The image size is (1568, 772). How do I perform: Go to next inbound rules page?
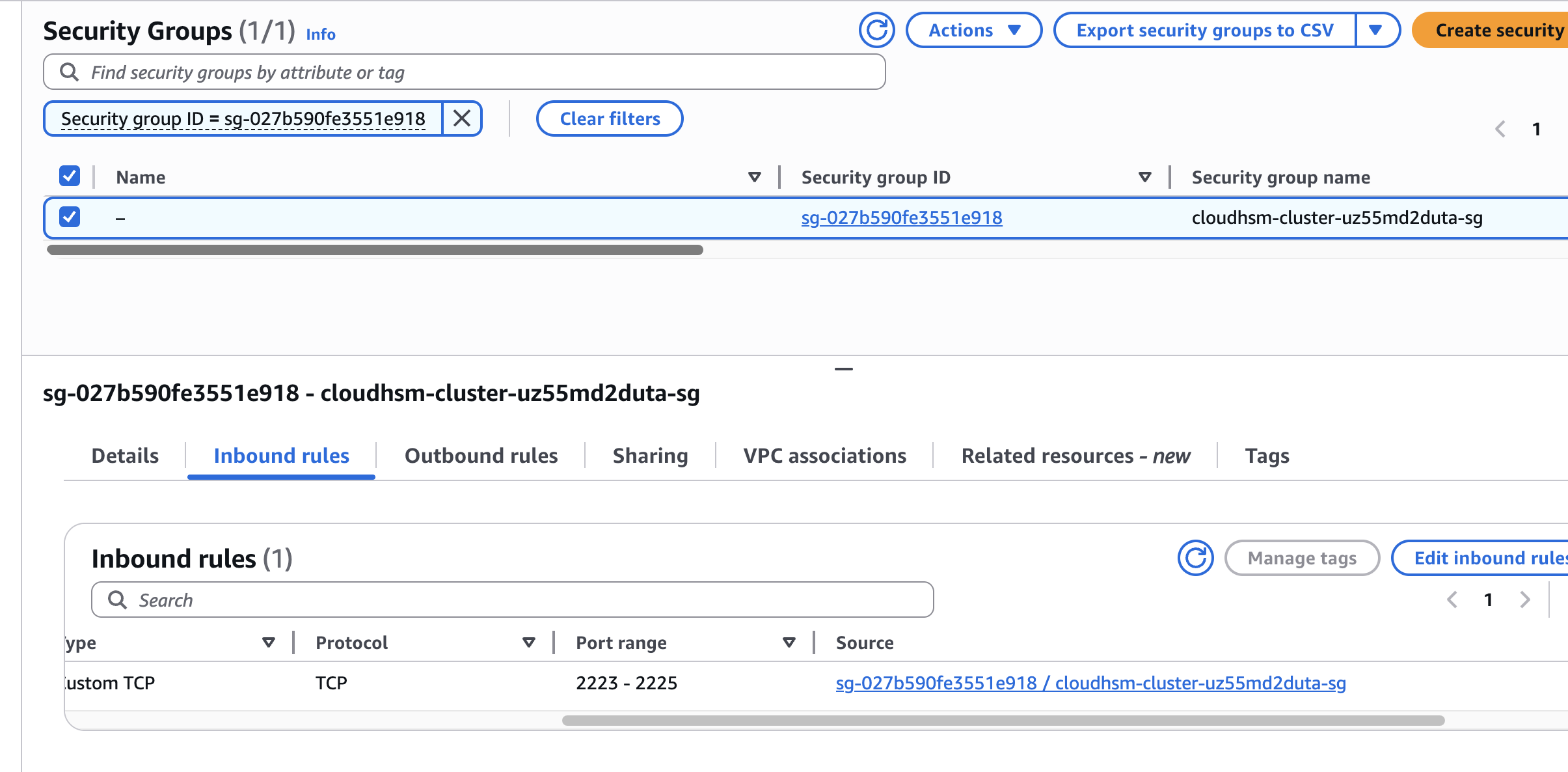point(1524,600)
